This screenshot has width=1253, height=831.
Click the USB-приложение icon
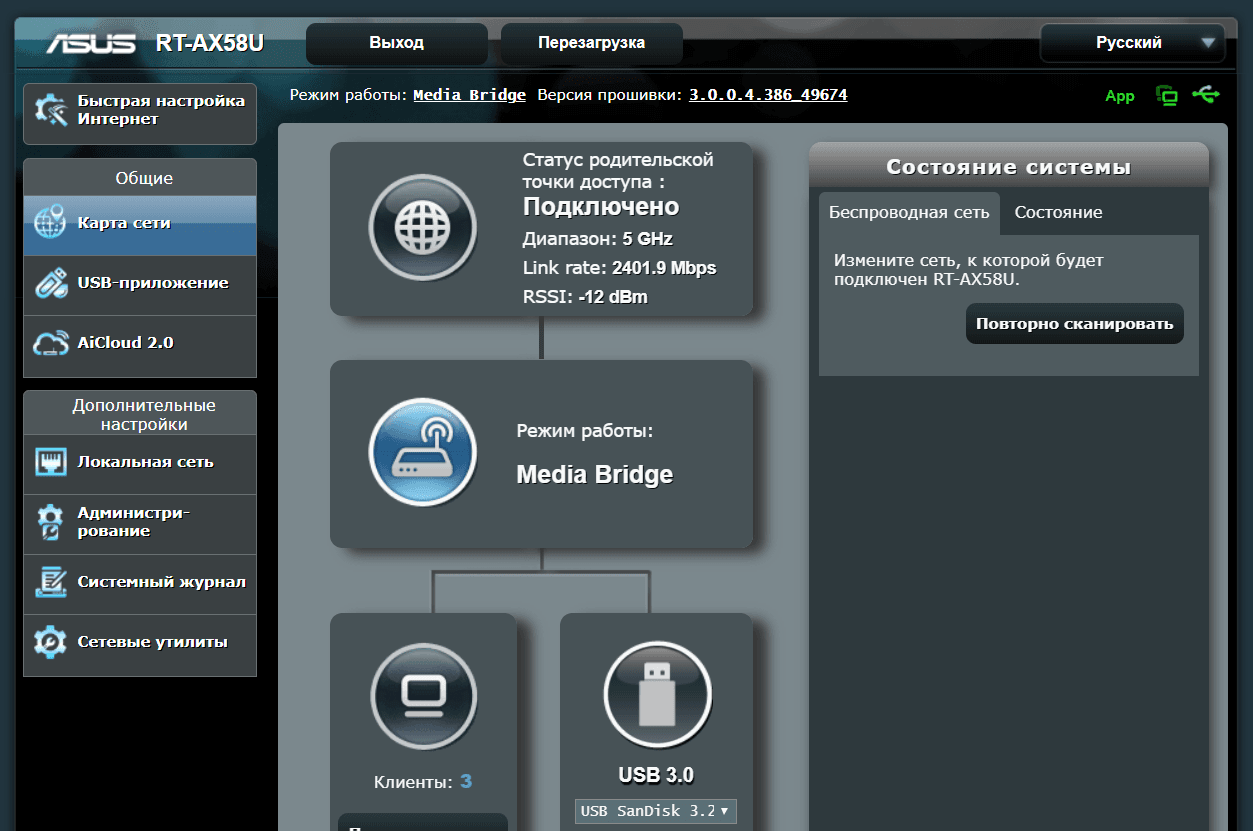pyautogui.click(x=50, y=283)
